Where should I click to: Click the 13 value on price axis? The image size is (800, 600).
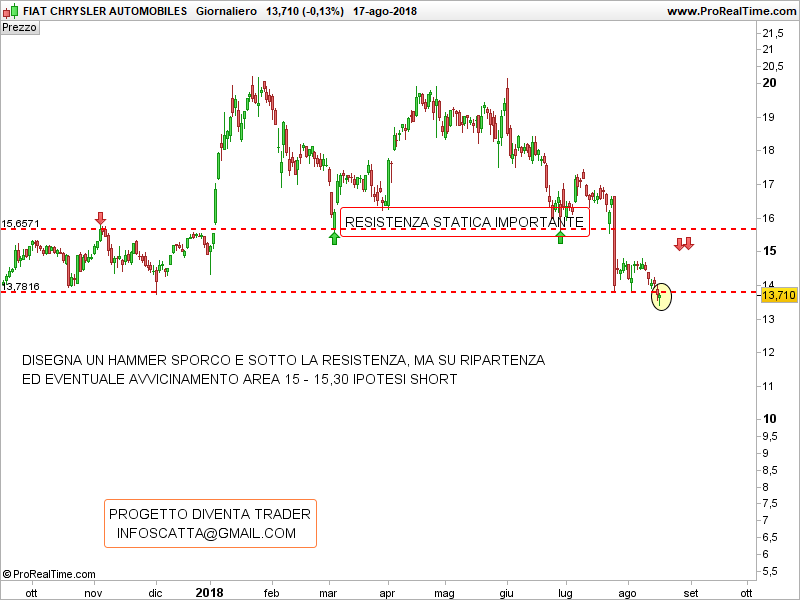[768, 319]
